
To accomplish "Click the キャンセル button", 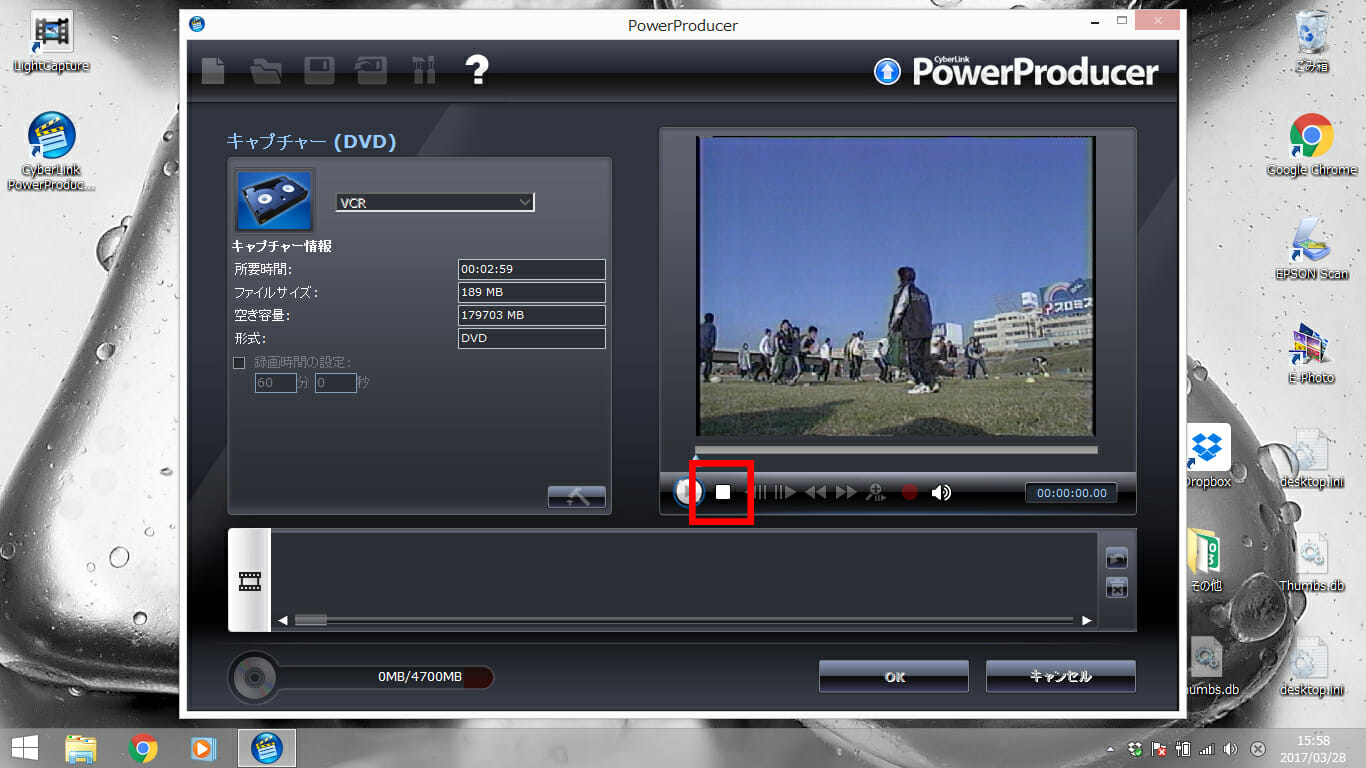I will (x=1061, y=676).
